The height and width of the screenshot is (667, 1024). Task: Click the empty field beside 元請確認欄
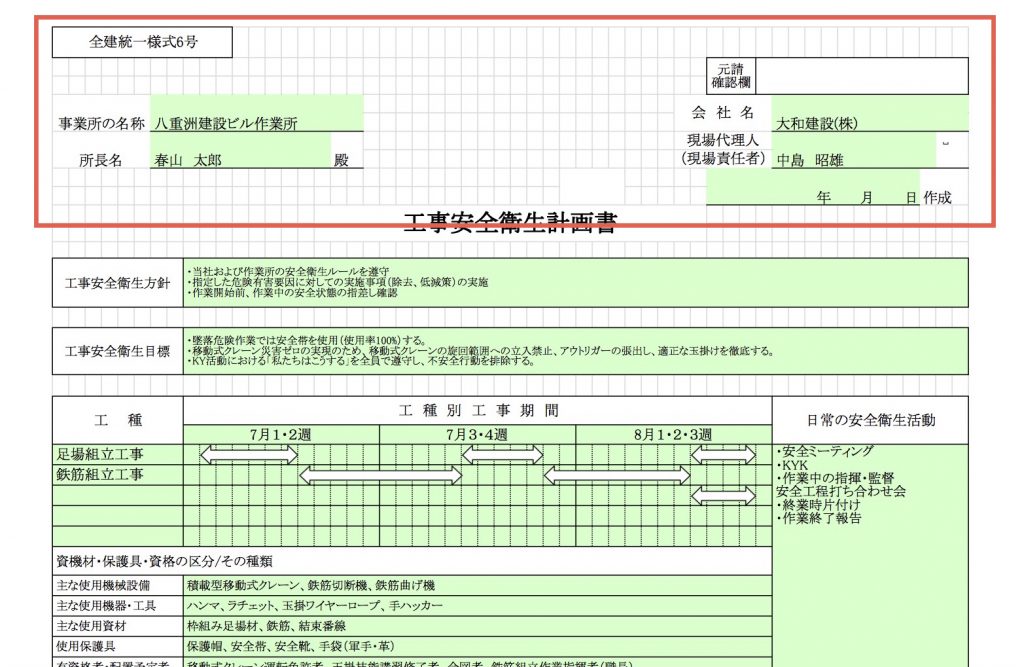tap(861, 76)
